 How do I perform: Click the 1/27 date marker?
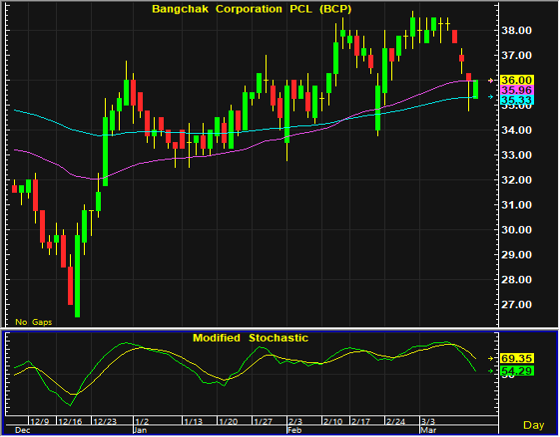263,421
